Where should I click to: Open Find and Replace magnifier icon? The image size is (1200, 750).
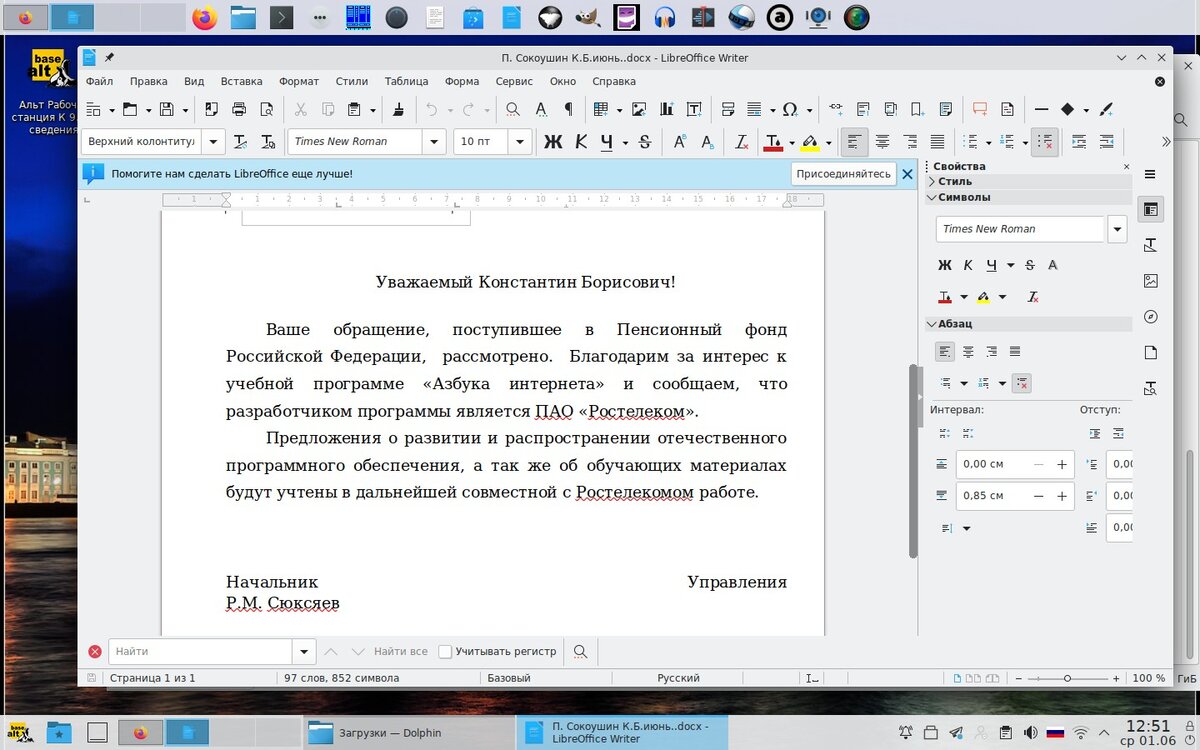[x=512, y=109]
